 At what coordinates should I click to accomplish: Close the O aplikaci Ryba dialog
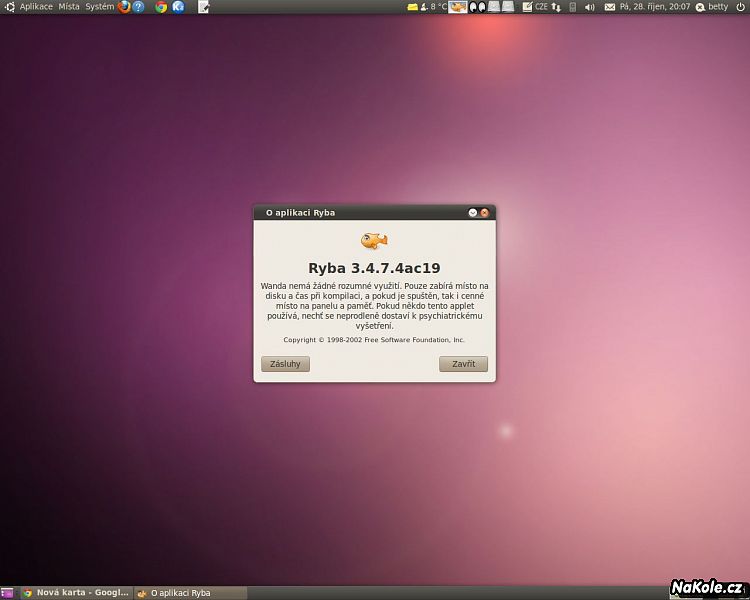485,212
